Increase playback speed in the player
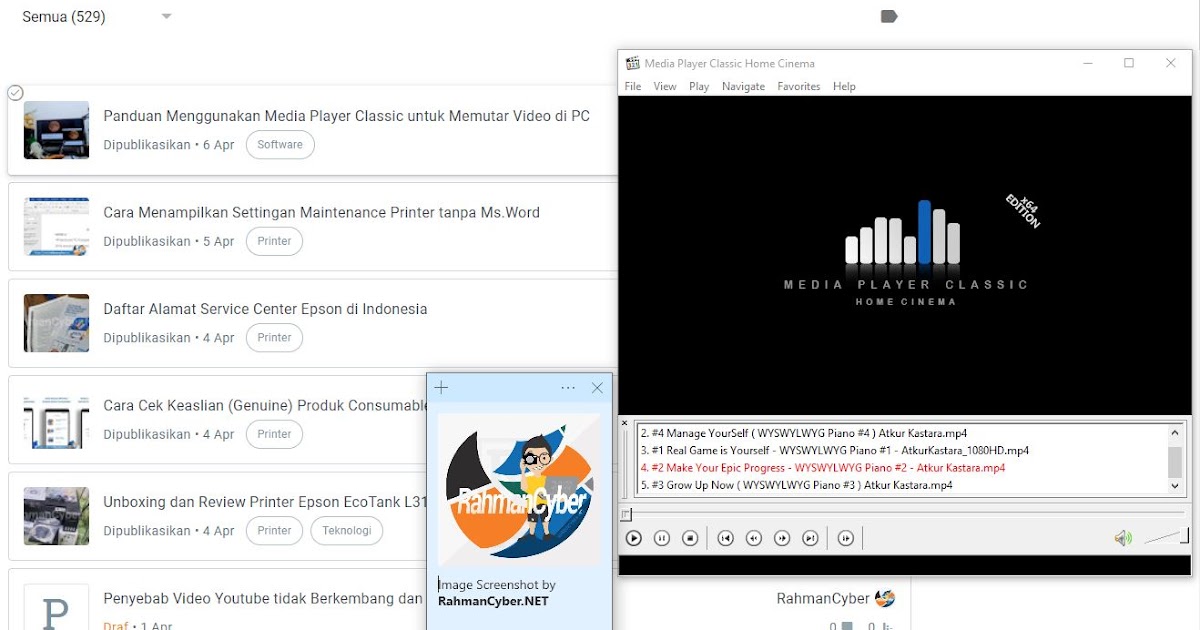The width and height of the screenshot is (1200, 630). 782,538
